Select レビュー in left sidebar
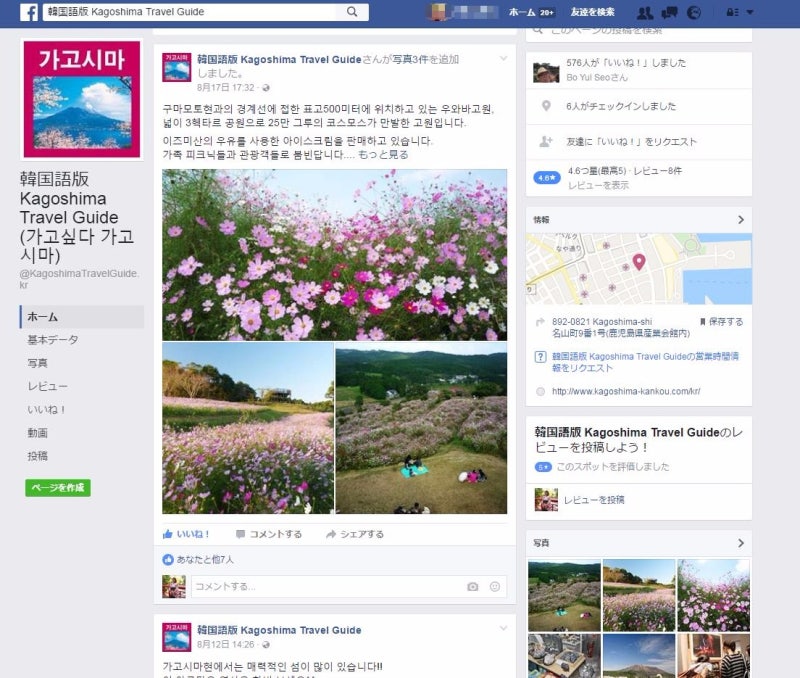Screen dimensions: 800x678 tap(47, 387)
